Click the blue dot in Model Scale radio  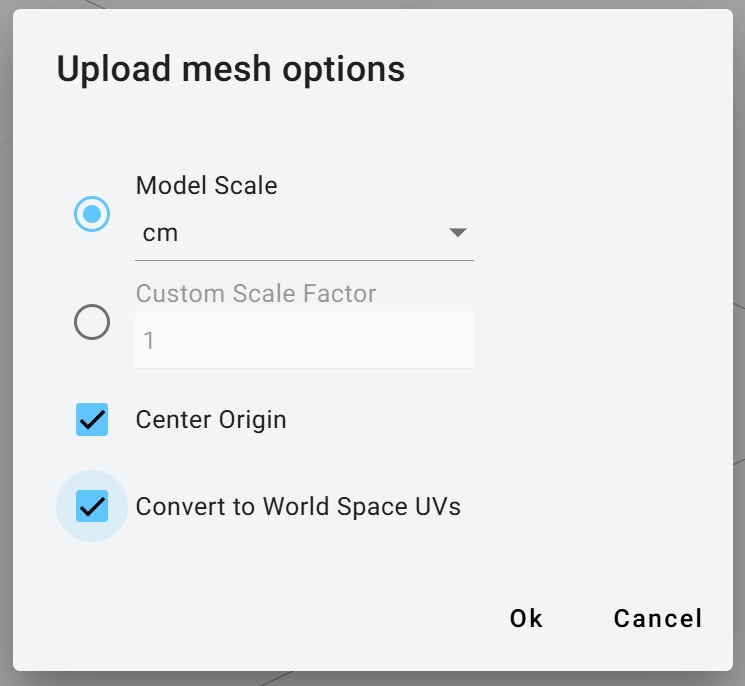[92, 214]
